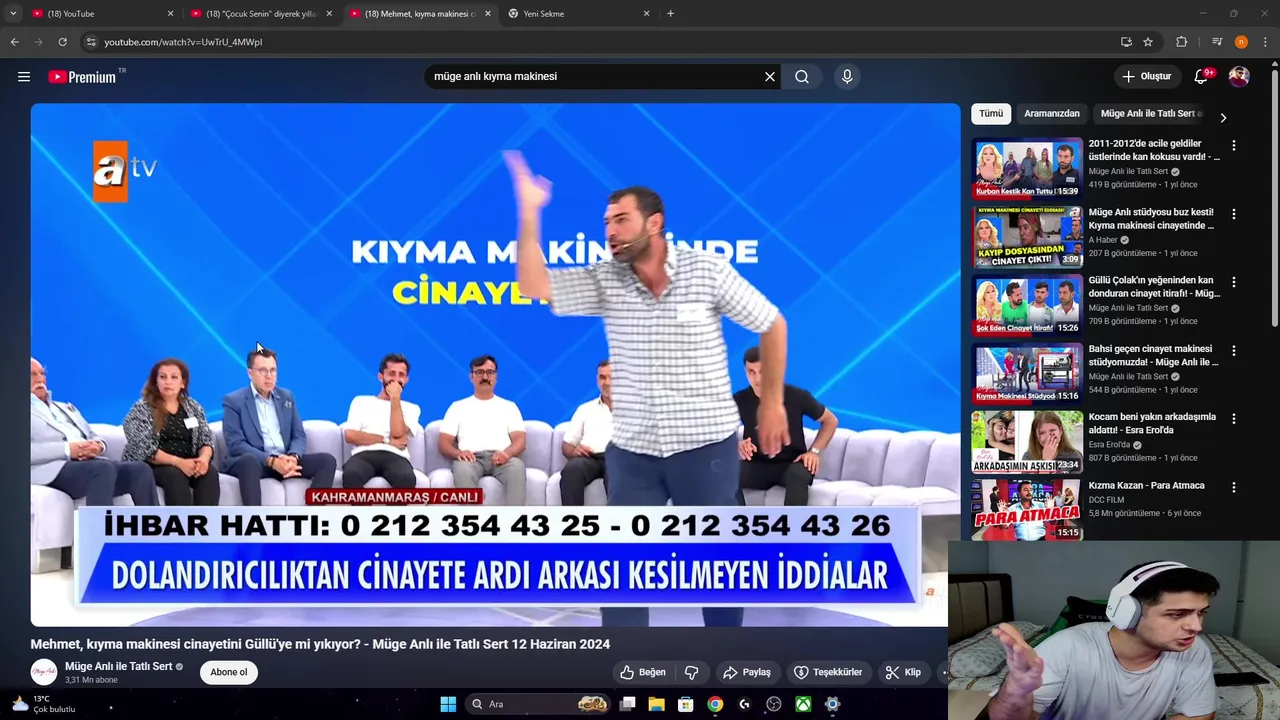The image size is (1280, 720).
Task: Show more filter chips with the right arrow
Action: click(1223, 117)
